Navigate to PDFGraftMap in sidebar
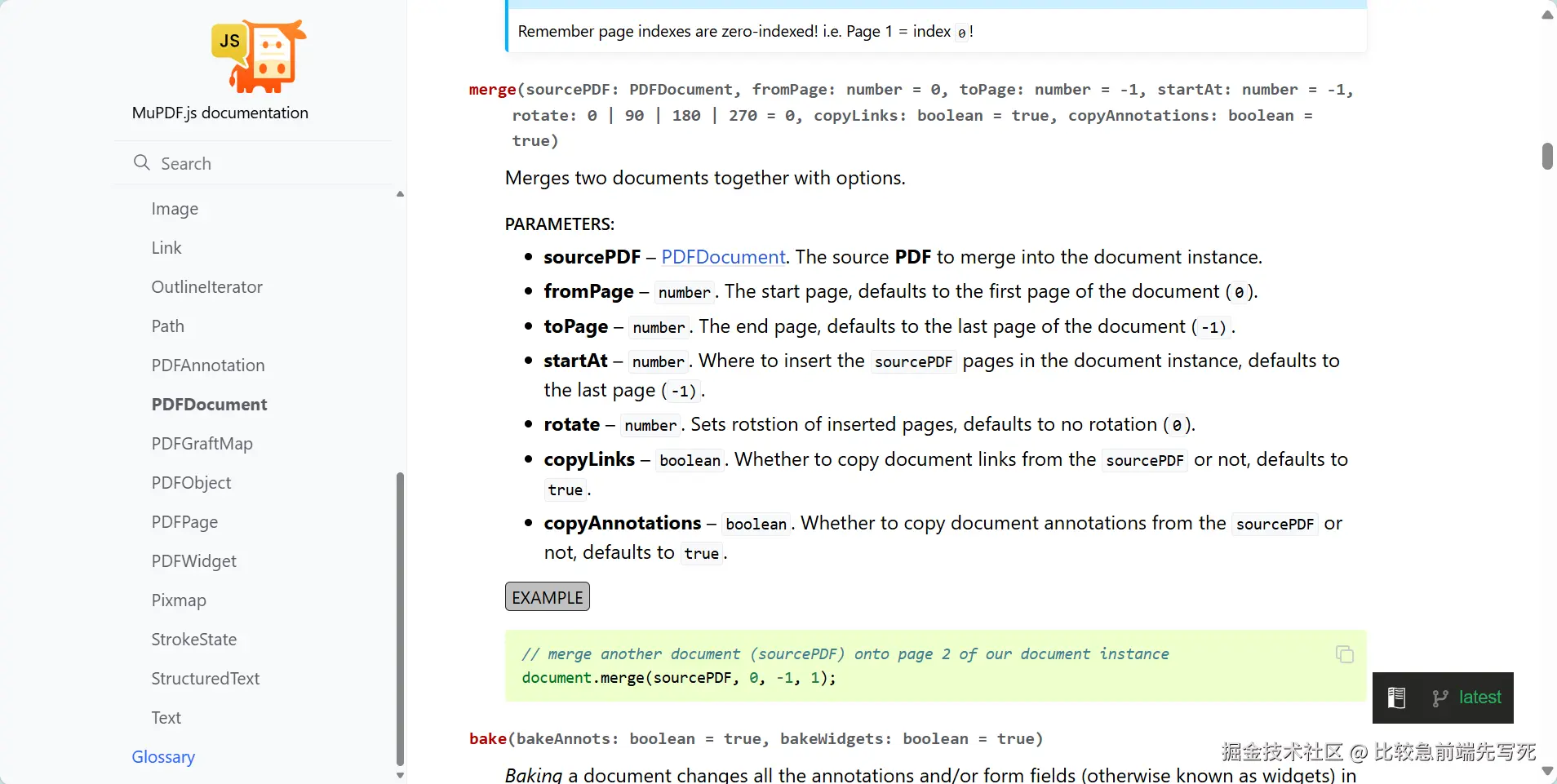1557x784 pixels. [202, 444]
